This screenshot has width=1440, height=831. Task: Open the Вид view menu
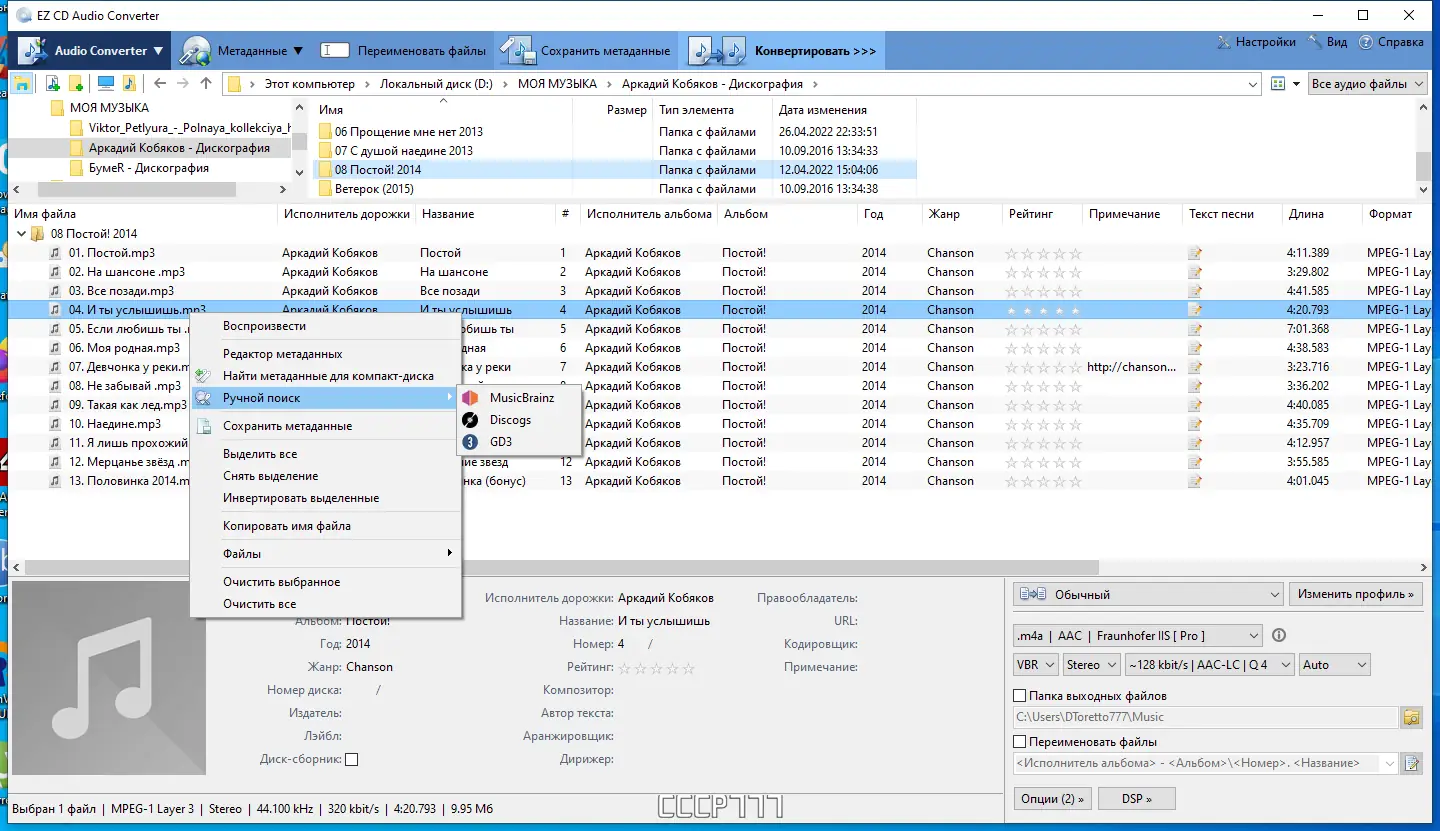pyautogui.click(x=1327, y=42)
